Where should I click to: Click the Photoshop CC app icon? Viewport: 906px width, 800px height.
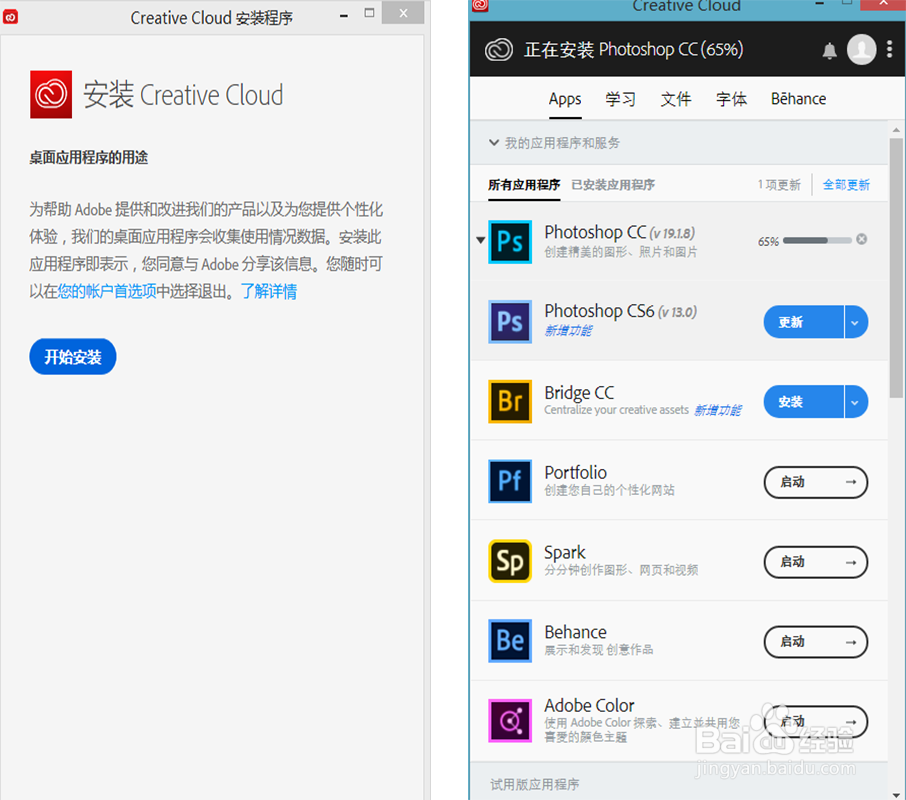510,242
